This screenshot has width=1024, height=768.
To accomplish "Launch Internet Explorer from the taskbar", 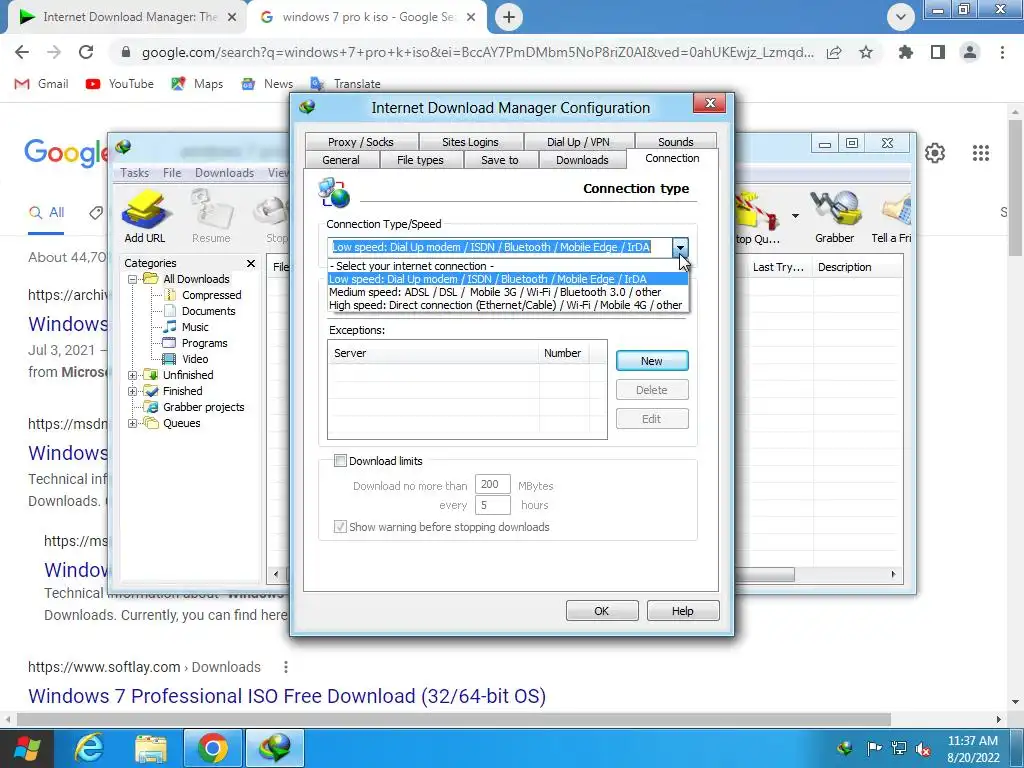I will point(89,748).
